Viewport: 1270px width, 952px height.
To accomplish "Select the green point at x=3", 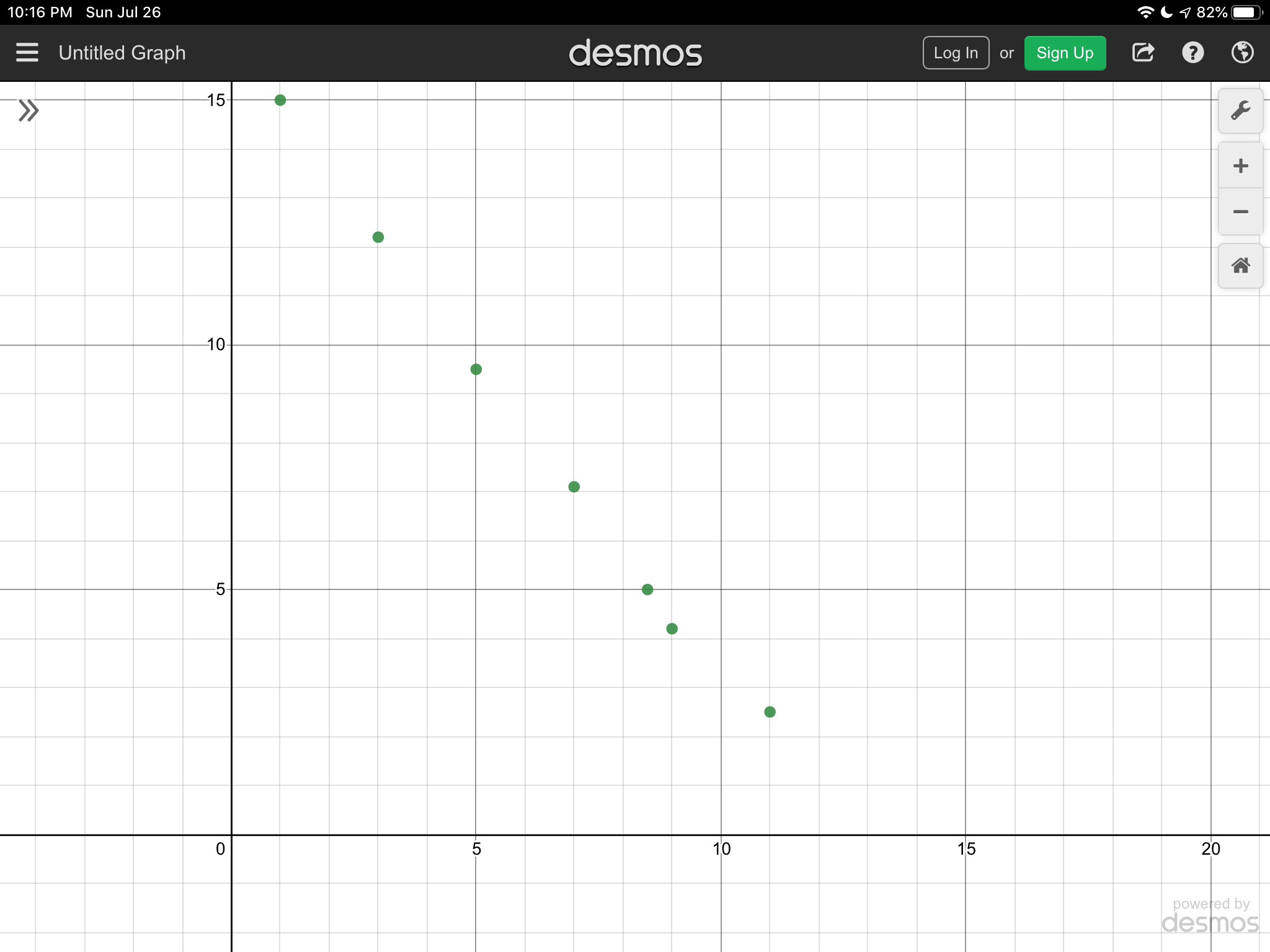I will [378, 237].
